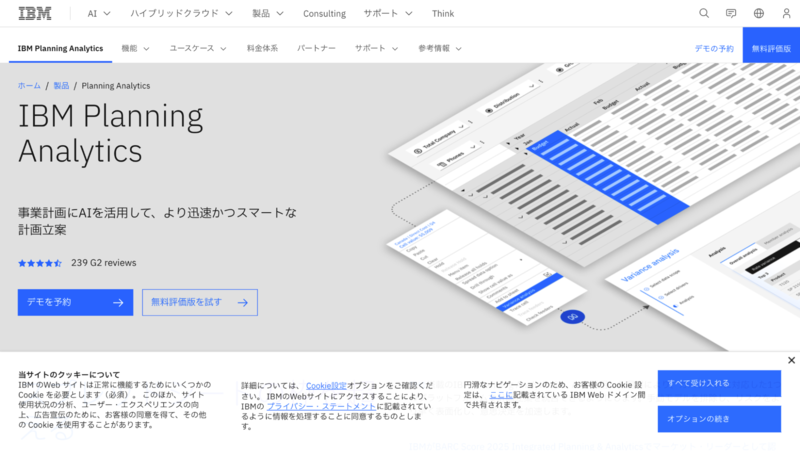800x451 pixels.
Task: Click the Planning Analytics breadcrumb text
Action: [x=116, y=86]
